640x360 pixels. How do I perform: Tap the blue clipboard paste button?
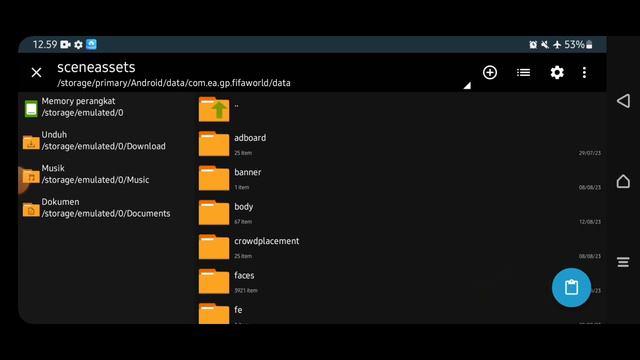click(571, 287)
